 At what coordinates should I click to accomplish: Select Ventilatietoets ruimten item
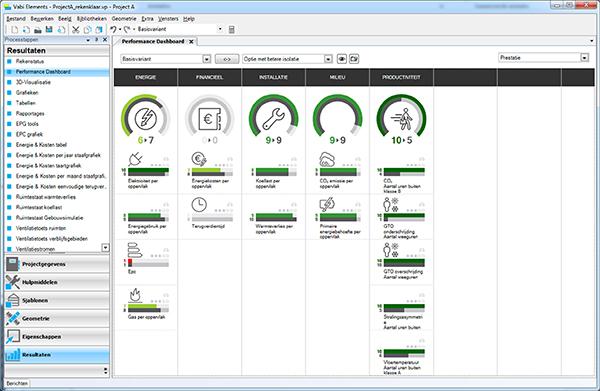[41, 228]
